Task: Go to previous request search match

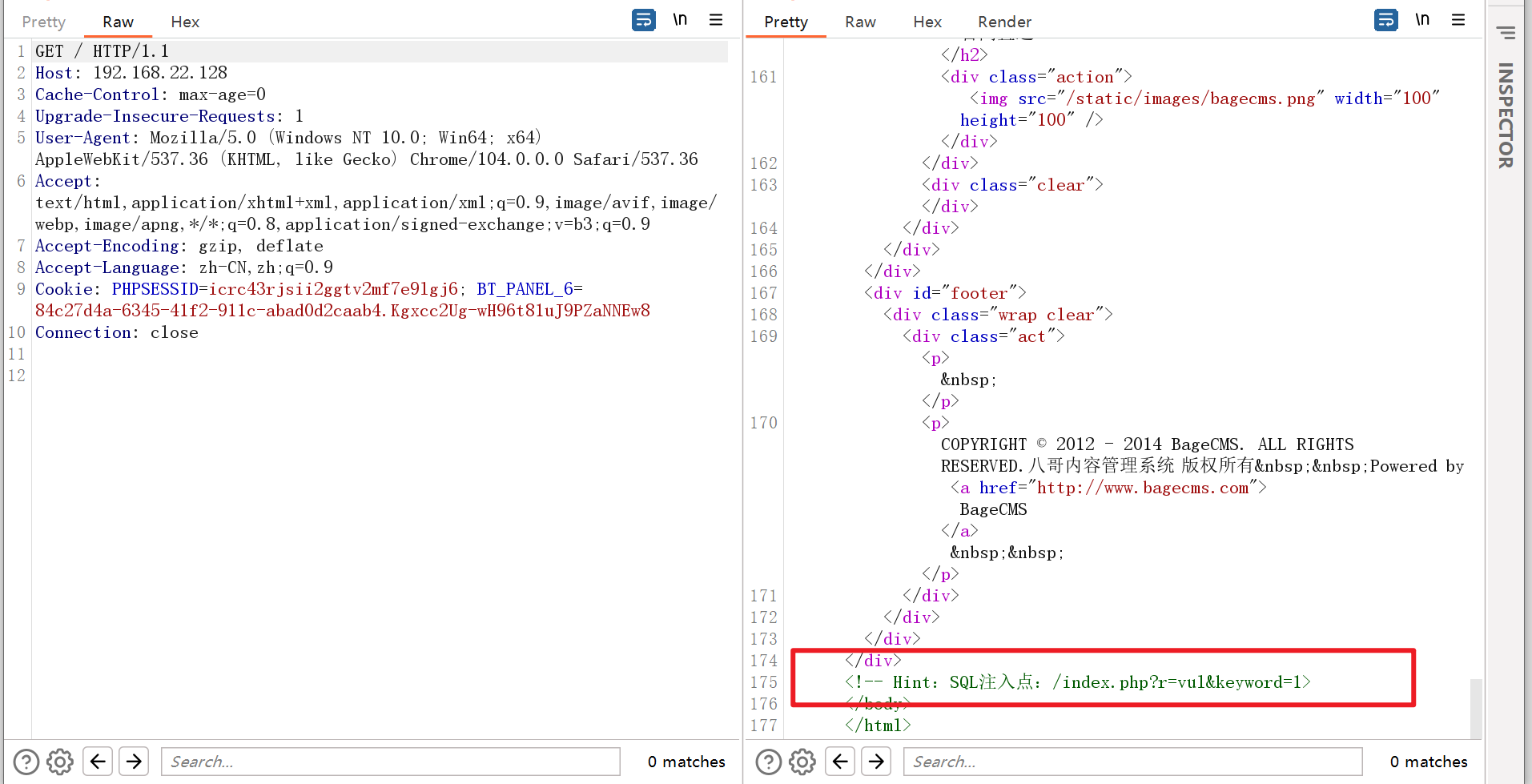Action: pos(98,761)
